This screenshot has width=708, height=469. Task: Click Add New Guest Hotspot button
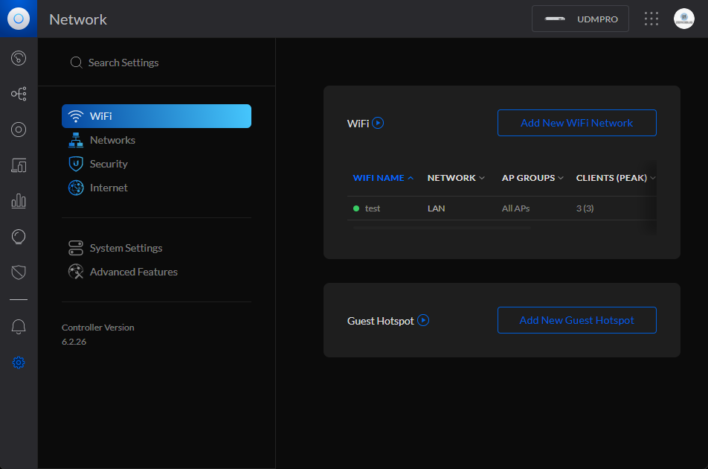(x=577, y=320)
